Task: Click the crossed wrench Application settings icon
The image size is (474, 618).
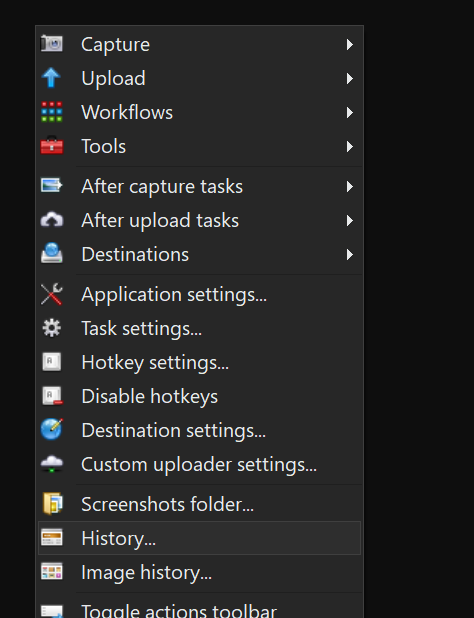Action: (52, 294)
